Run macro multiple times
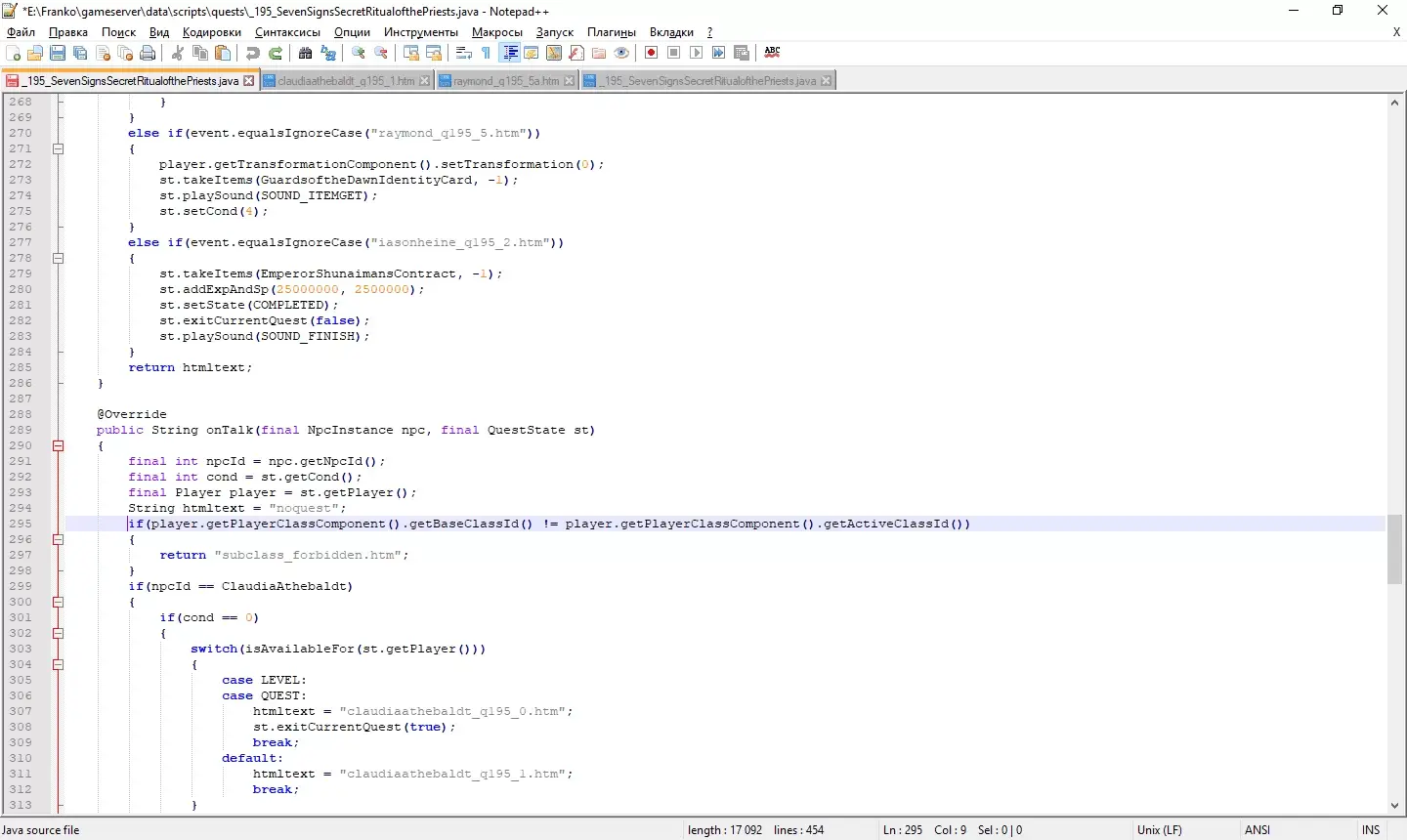 click(x=719, y=53)
